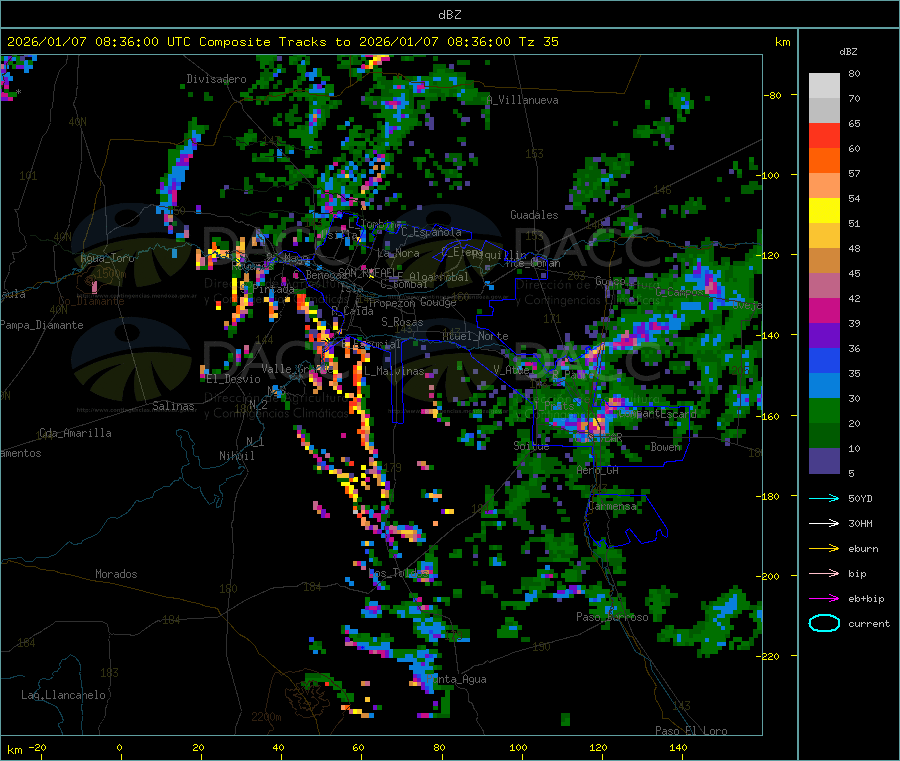Click the 'Gouge' map label

click(x=439, y=302)
